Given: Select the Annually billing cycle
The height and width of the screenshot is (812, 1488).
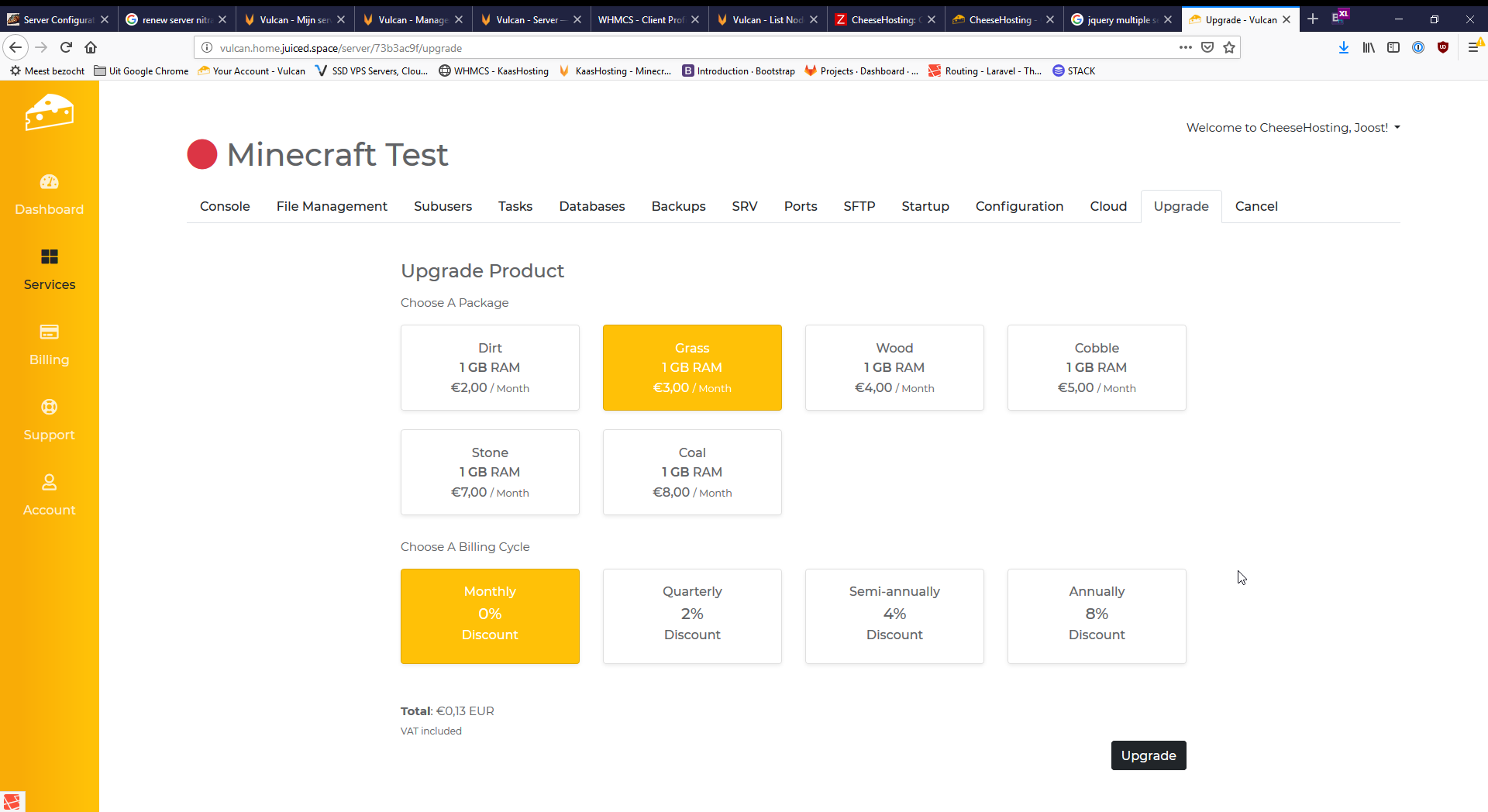Looking at the screenshot, I should [1097, 616].
